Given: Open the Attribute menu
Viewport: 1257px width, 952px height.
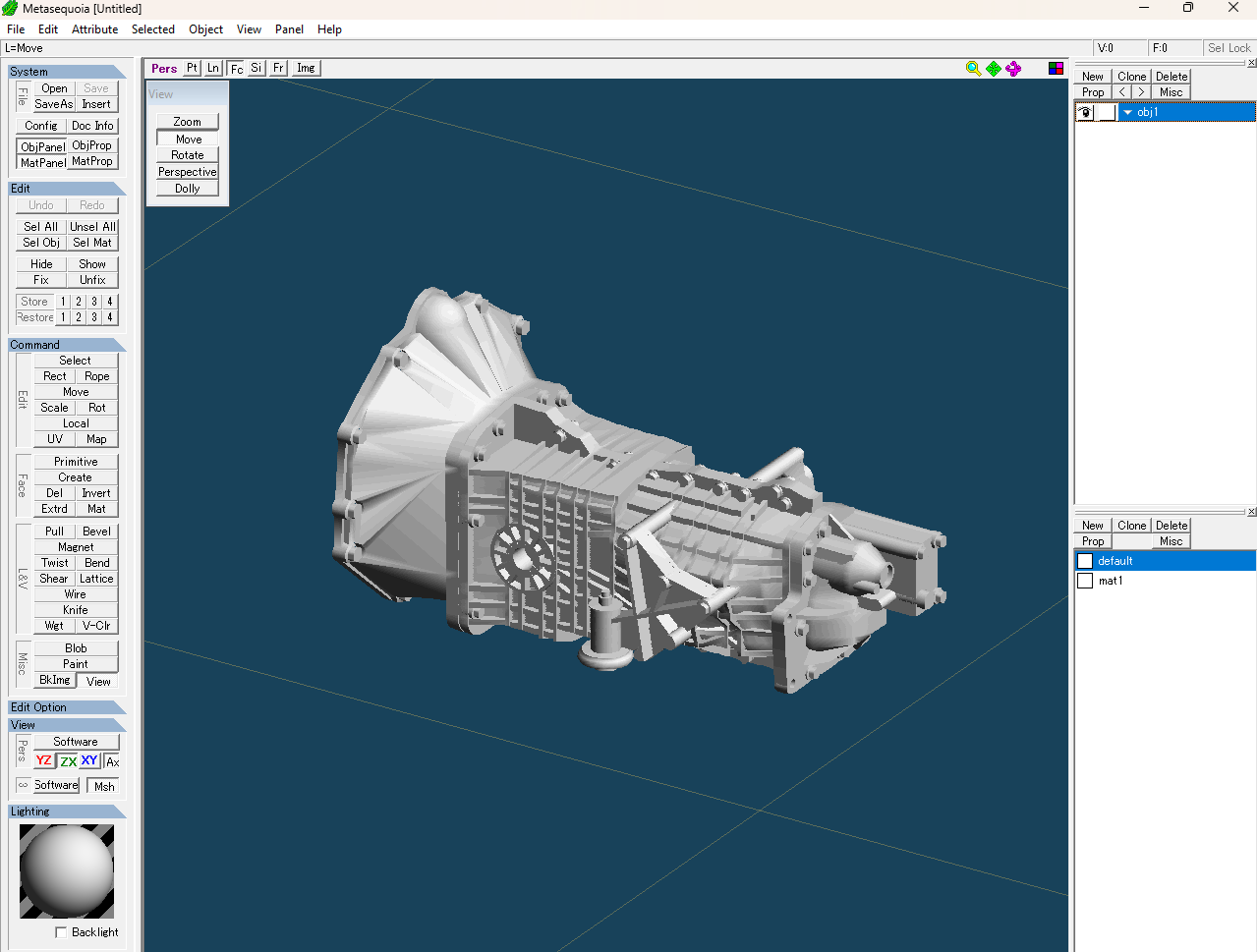Looking at the screenshot, I should tap(94, 29).
